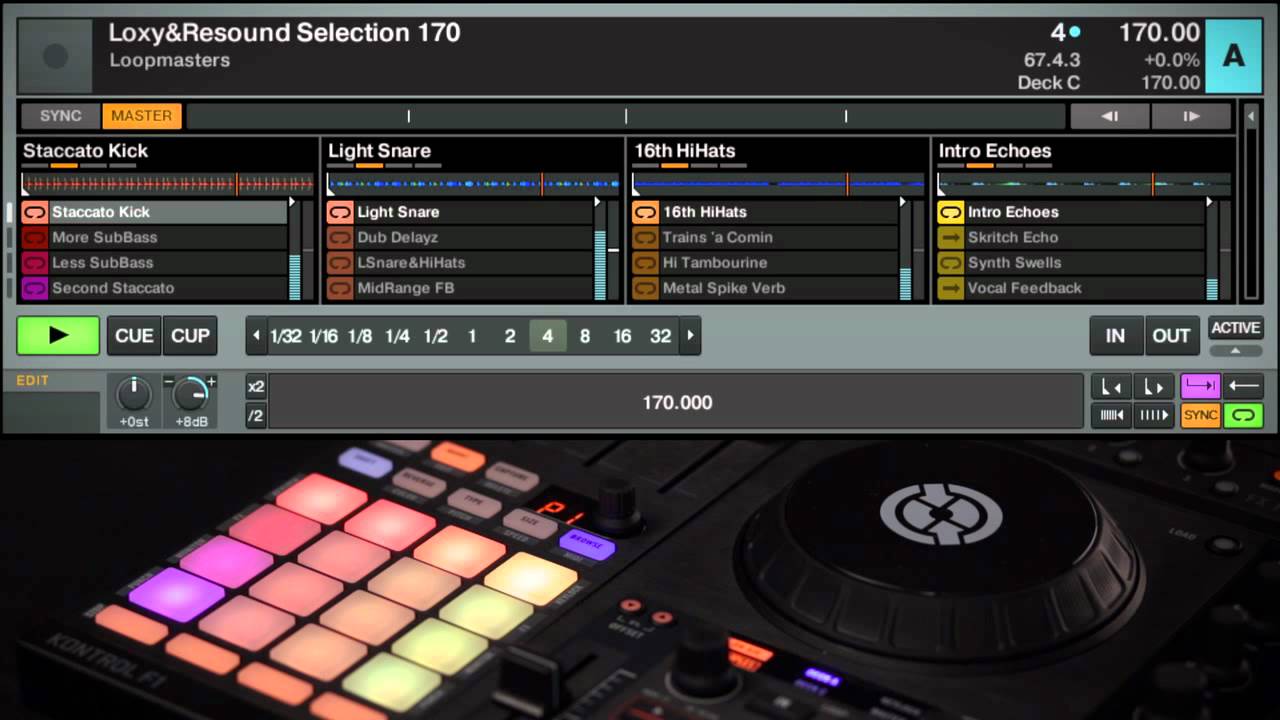1280x720 pixels.
Task: Click the pitch knob showing +0st
Action: (134, 395)
